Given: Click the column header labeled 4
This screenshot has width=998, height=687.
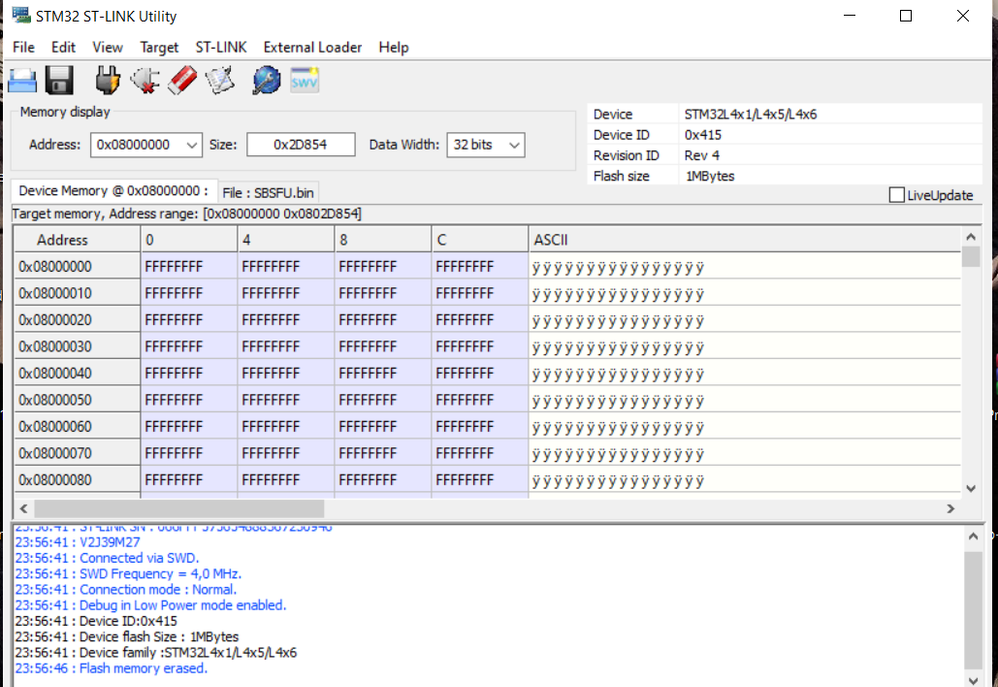Looking at the screenshot, I should click(x=286, y=240).
